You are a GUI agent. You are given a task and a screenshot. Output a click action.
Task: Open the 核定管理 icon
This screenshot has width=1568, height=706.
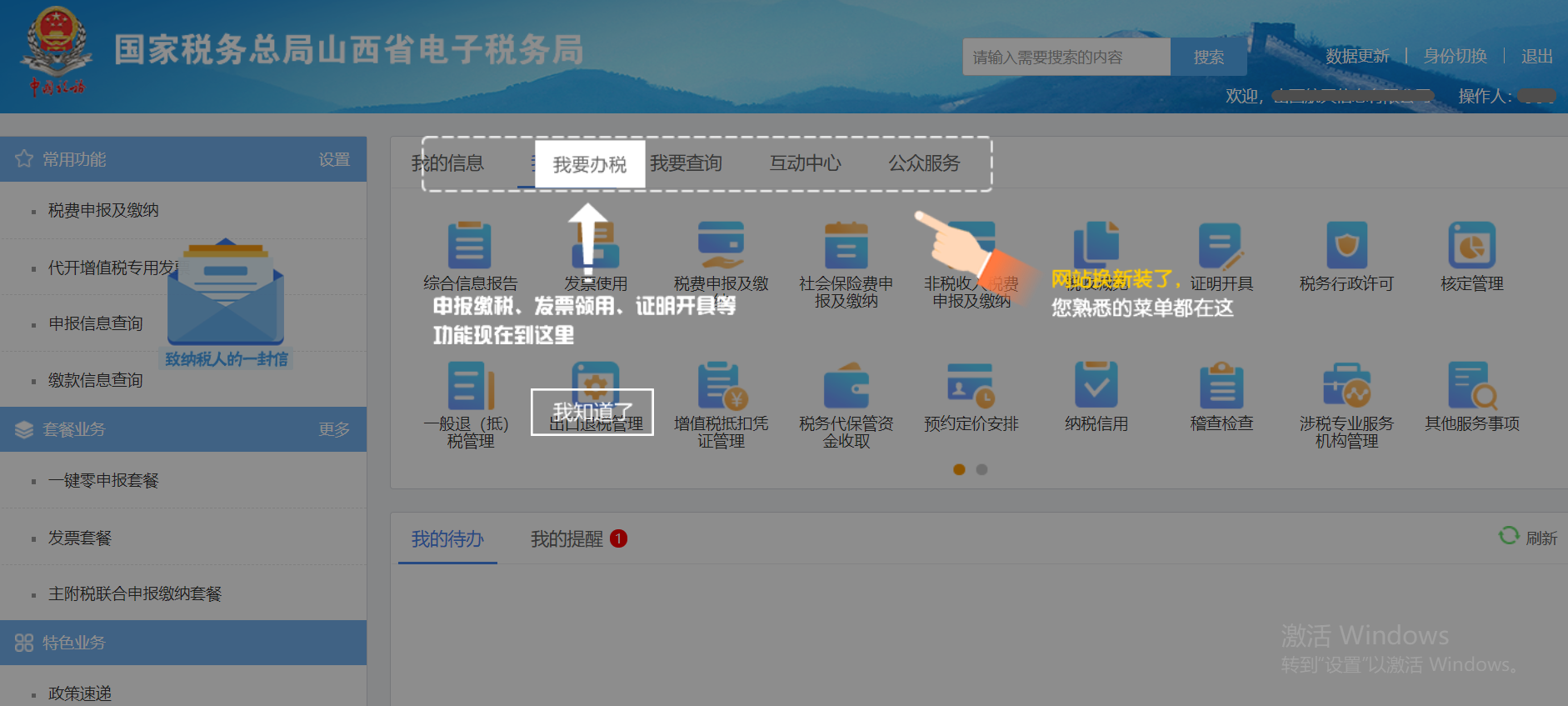click(x=1472, y=245)
